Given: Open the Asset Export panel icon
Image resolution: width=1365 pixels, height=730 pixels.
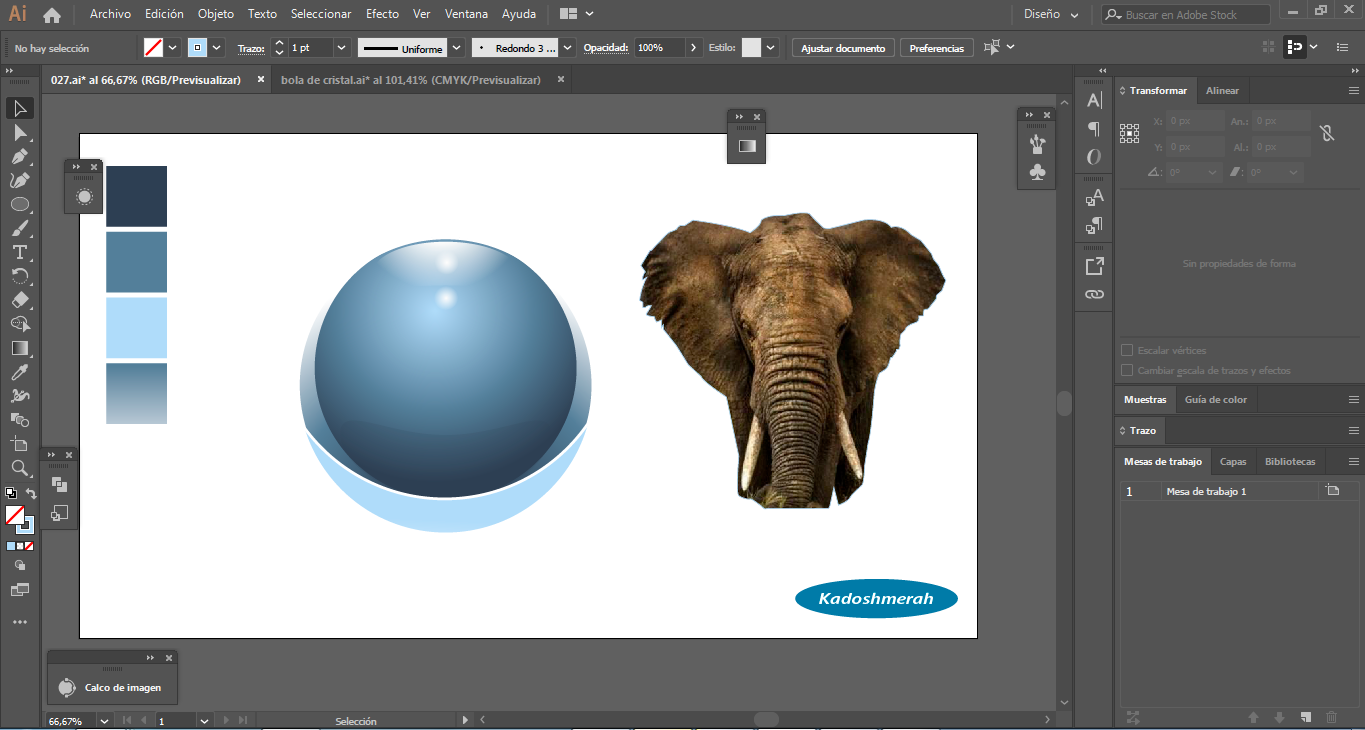Looking at the screenshot, I should point(1094,266).
